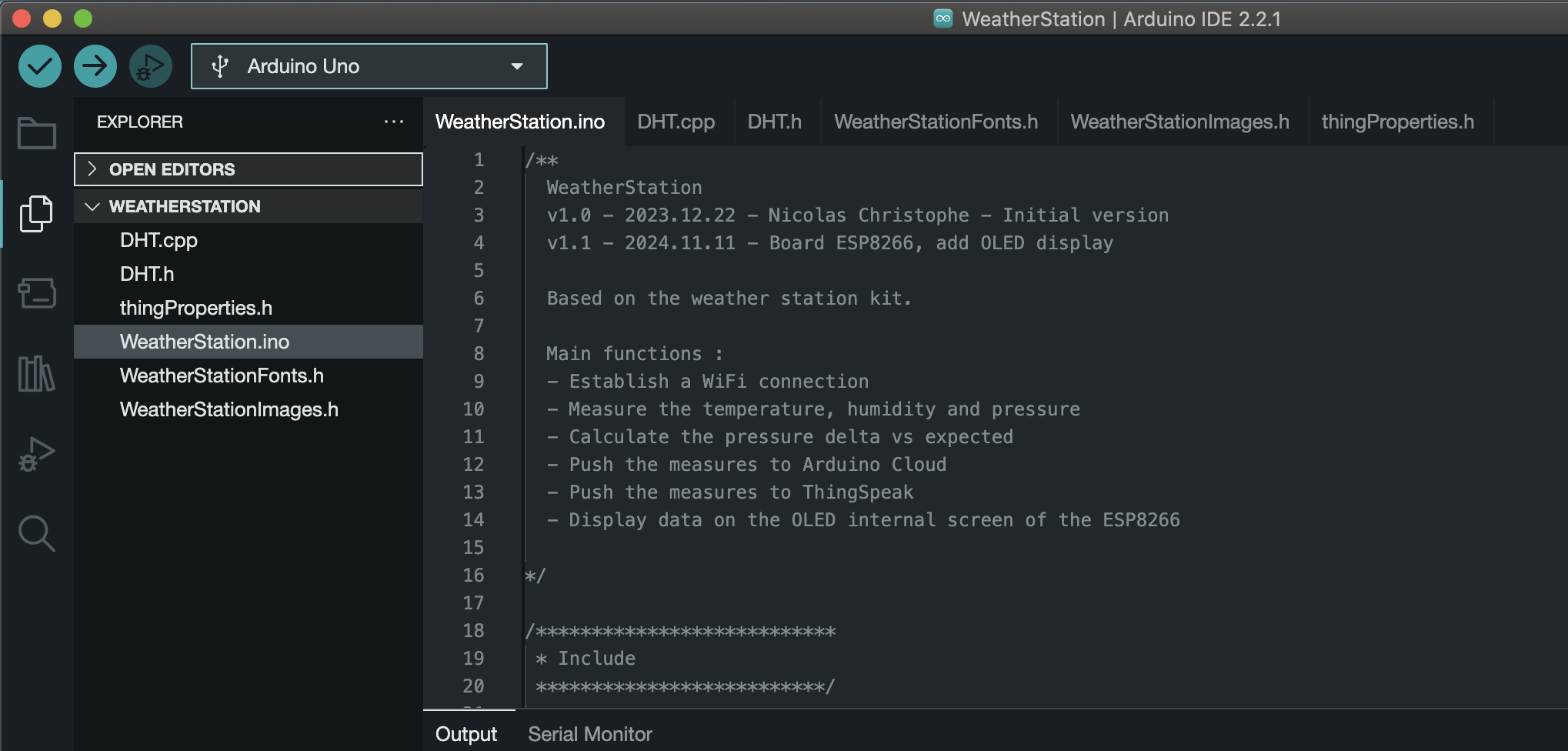Open the Output panel tab
1568x751 pixels.
click(x=466, y=734)
